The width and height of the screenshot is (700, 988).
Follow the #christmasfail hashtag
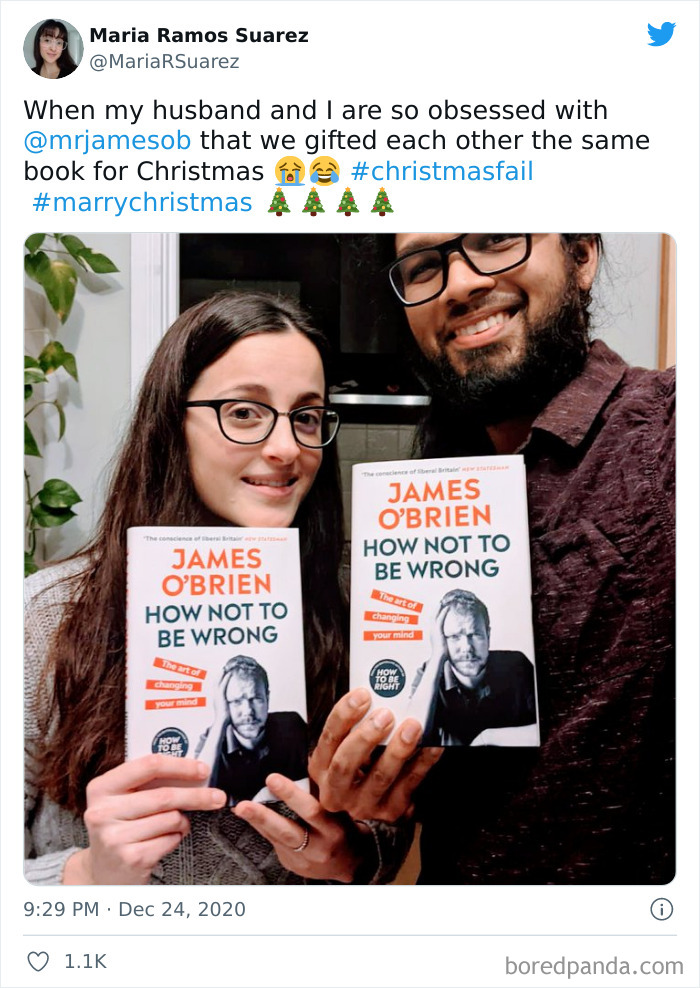point(442,171)
